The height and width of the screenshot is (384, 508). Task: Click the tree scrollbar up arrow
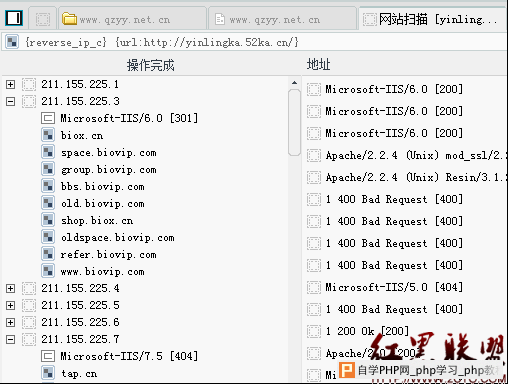294,83
